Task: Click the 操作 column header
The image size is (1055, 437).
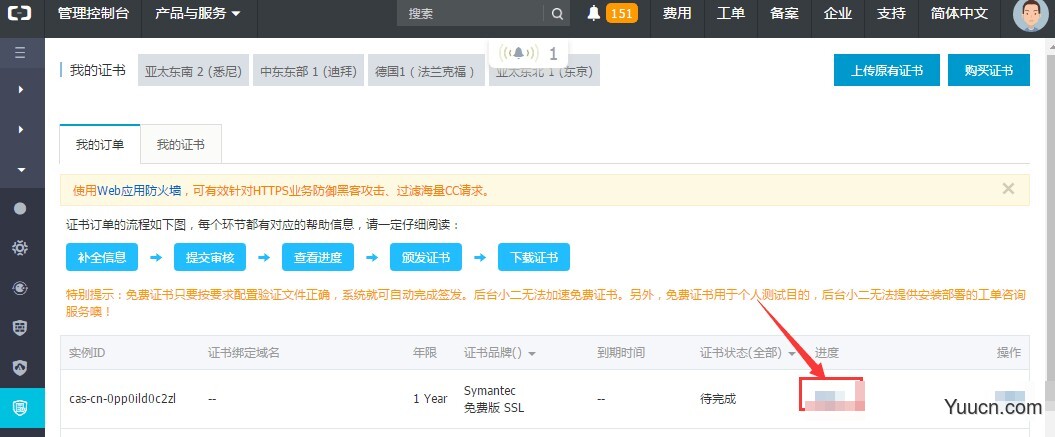Action: pyautogui.click(x=1009, y=353)
